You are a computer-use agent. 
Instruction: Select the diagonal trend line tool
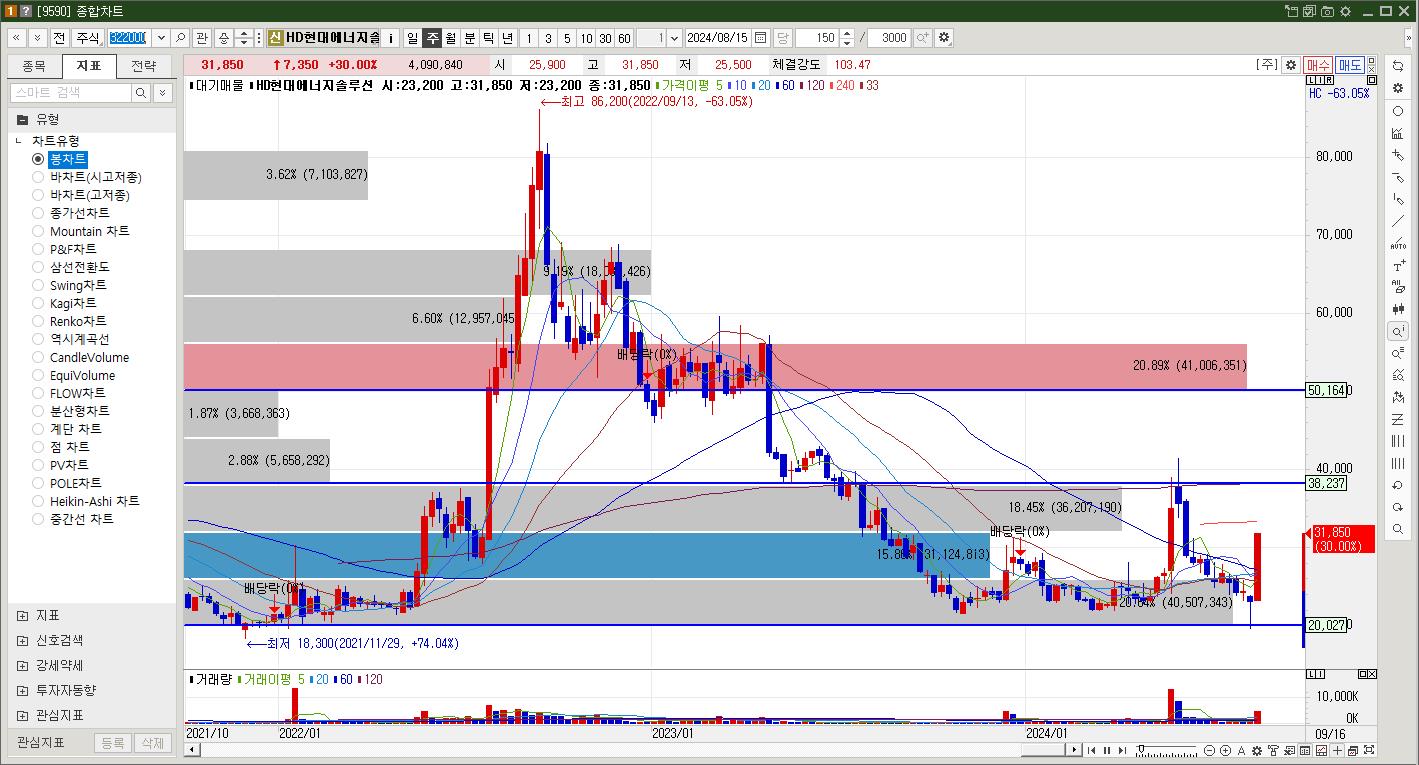(1398, 221)
